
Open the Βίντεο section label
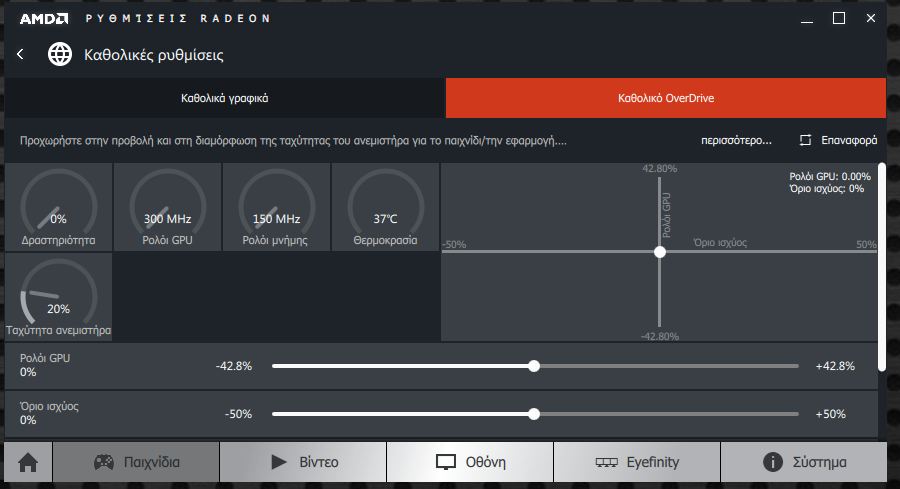tap(319, 462)
